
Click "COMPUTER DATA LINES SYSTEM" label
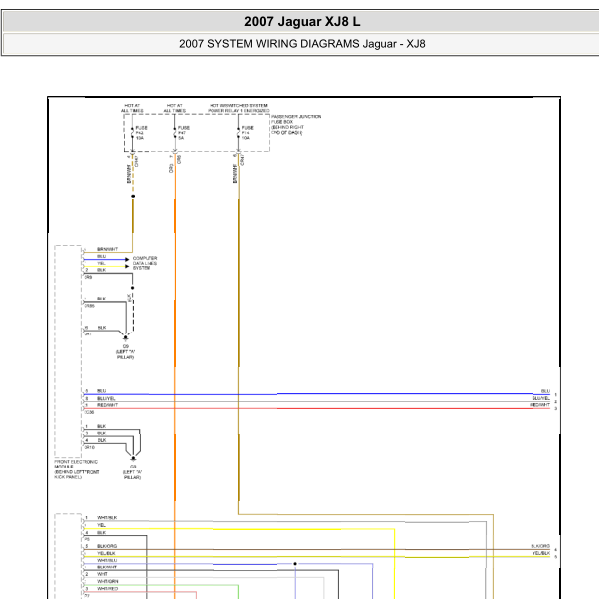(145, 263)
